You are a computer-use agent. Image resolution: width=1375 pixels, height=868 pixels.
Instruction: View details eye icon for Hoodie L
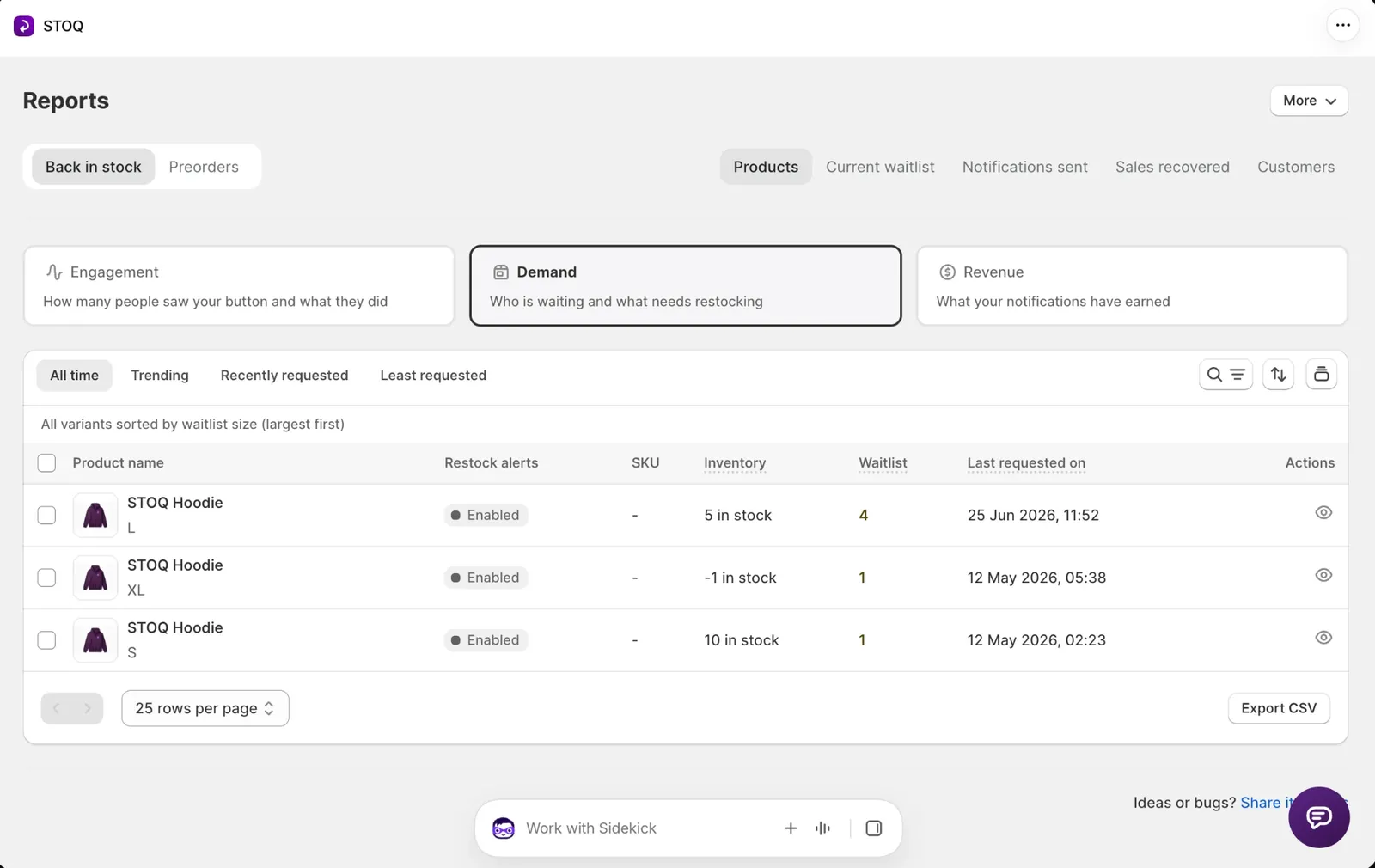point(1323,513)
